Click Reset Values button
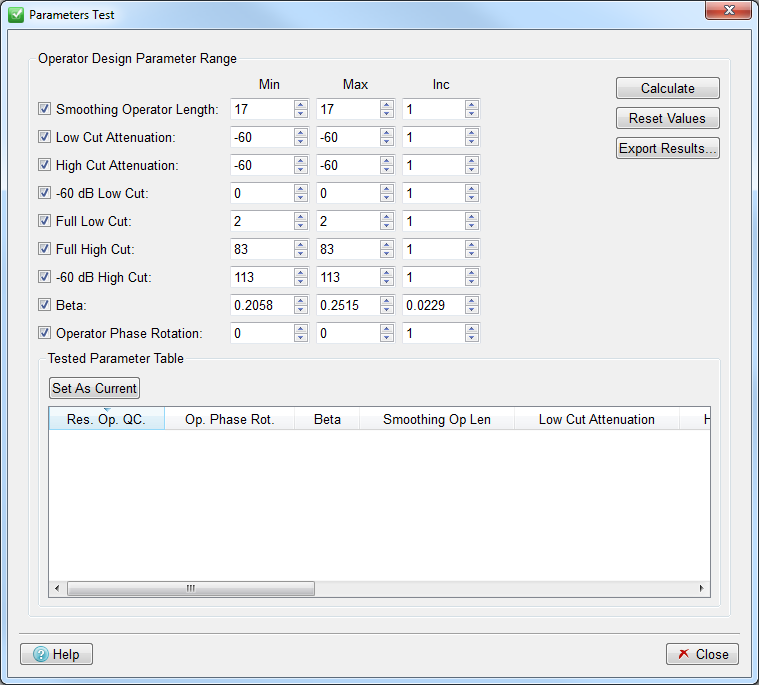Viewport: 759px width, 685px height. tap(668, 118)
